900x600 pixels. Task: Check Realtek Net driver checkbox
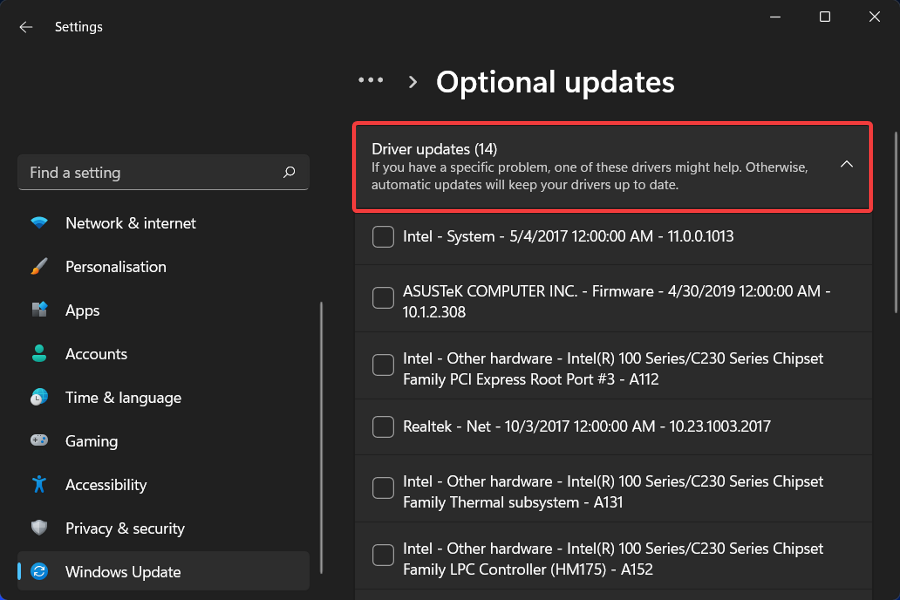click(x=383, y=427)
